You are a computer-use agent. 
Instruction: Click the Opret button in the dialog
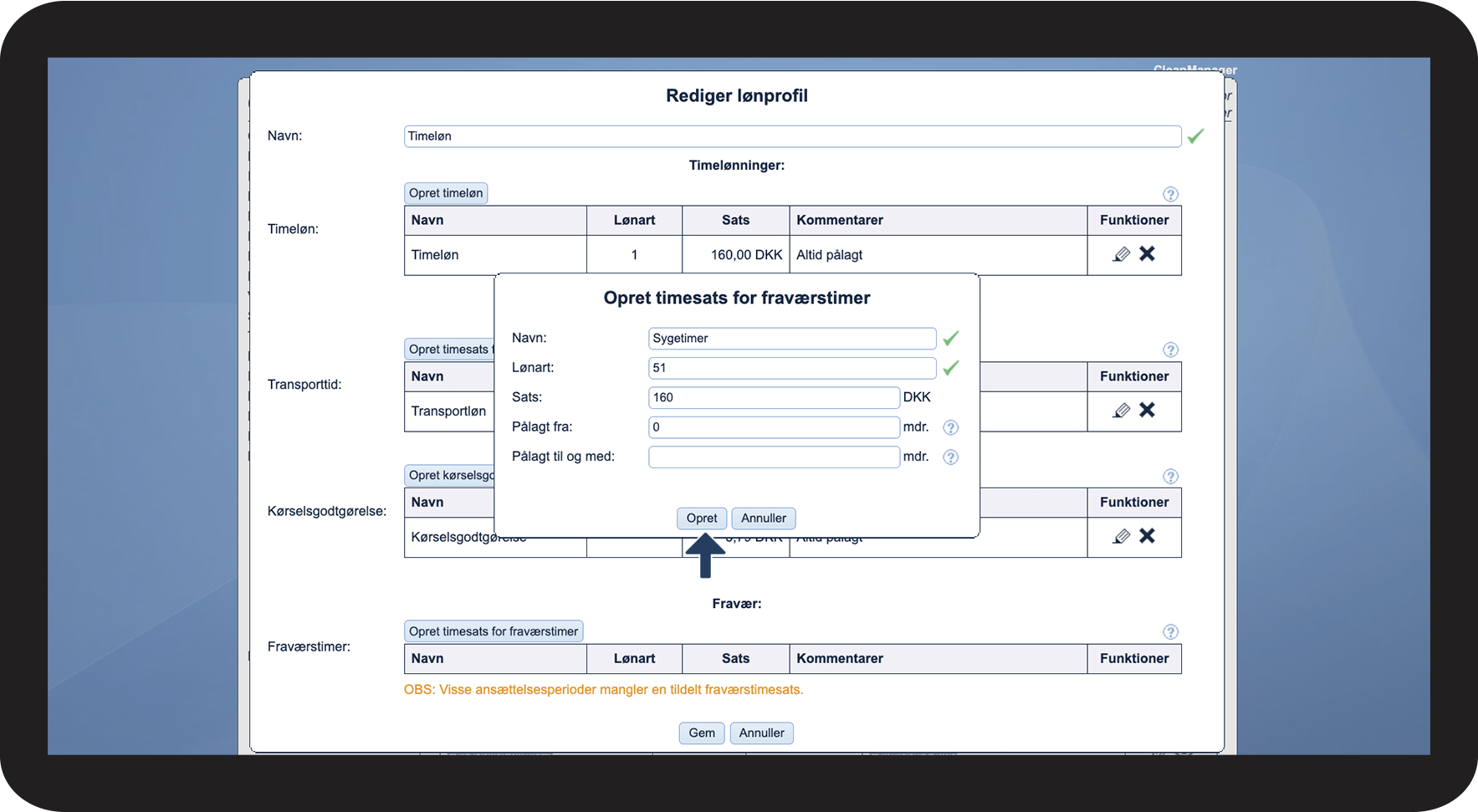tap(701, 518)
